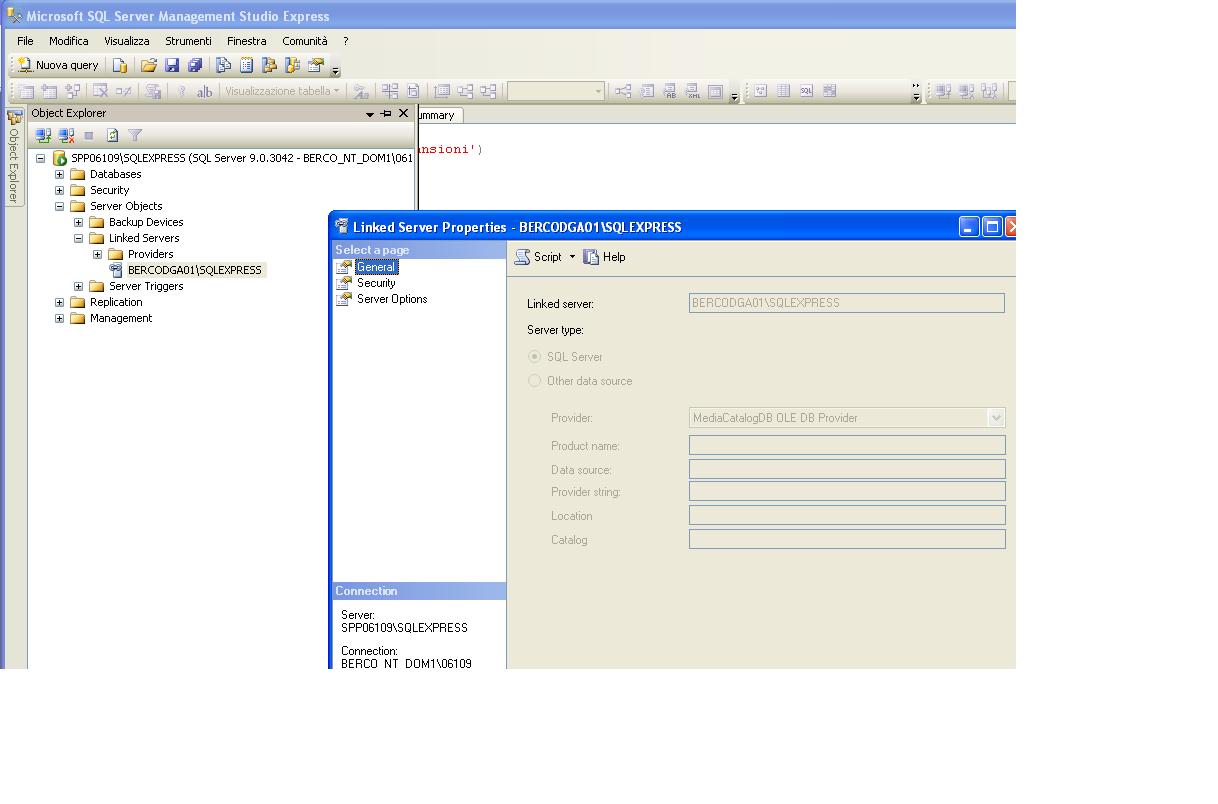Screen dimensions: 1218x804
Task: Expand the Databases node
Action: click(59, 174)
